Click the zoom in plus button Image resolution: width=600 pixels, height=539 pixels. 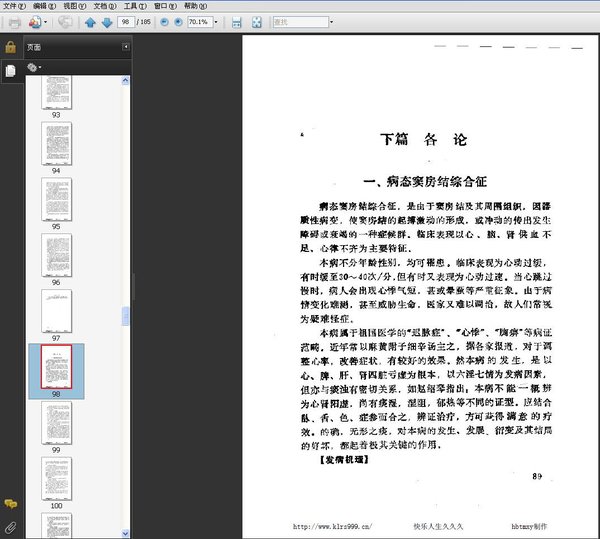(x=179, y=22)
